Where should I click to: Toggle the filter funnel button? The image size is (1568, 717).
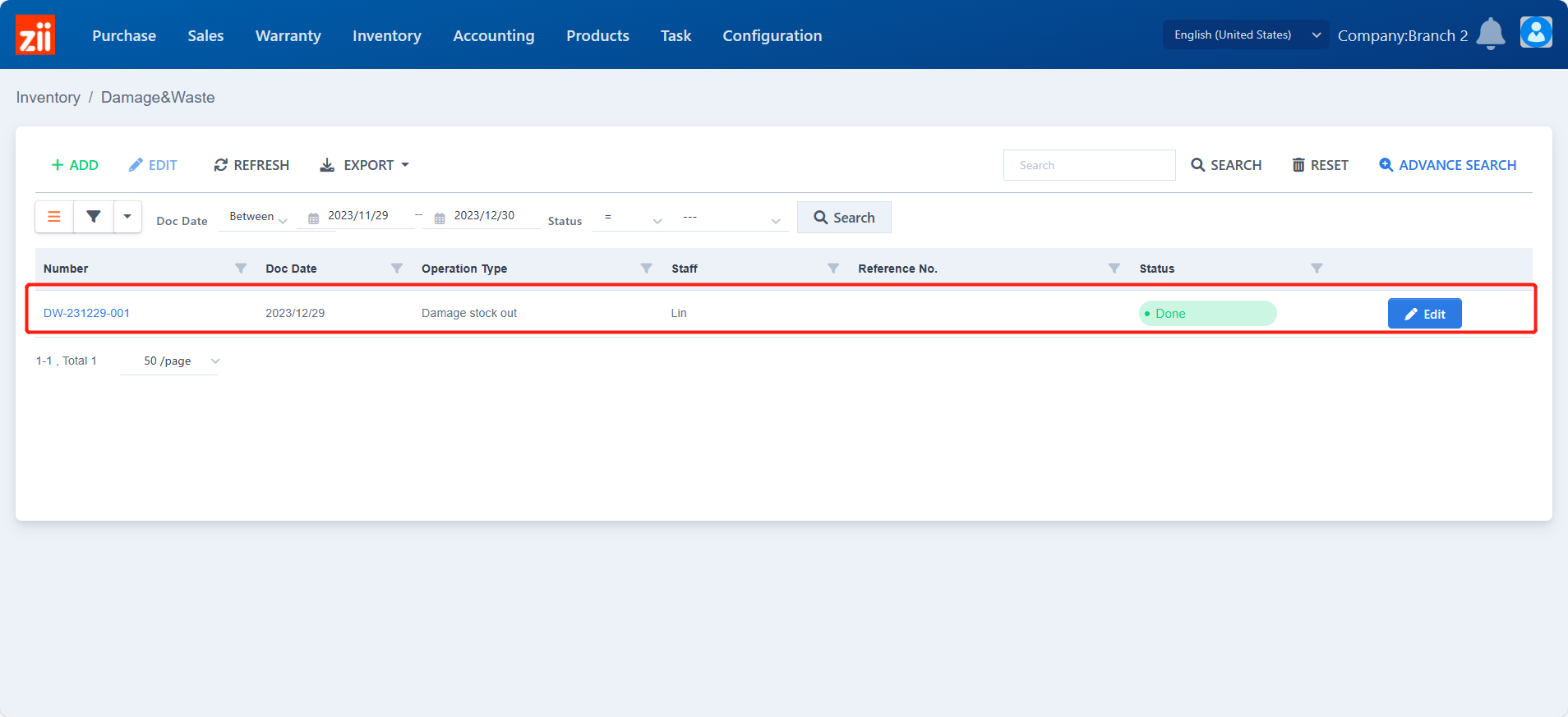pos(94,217)
